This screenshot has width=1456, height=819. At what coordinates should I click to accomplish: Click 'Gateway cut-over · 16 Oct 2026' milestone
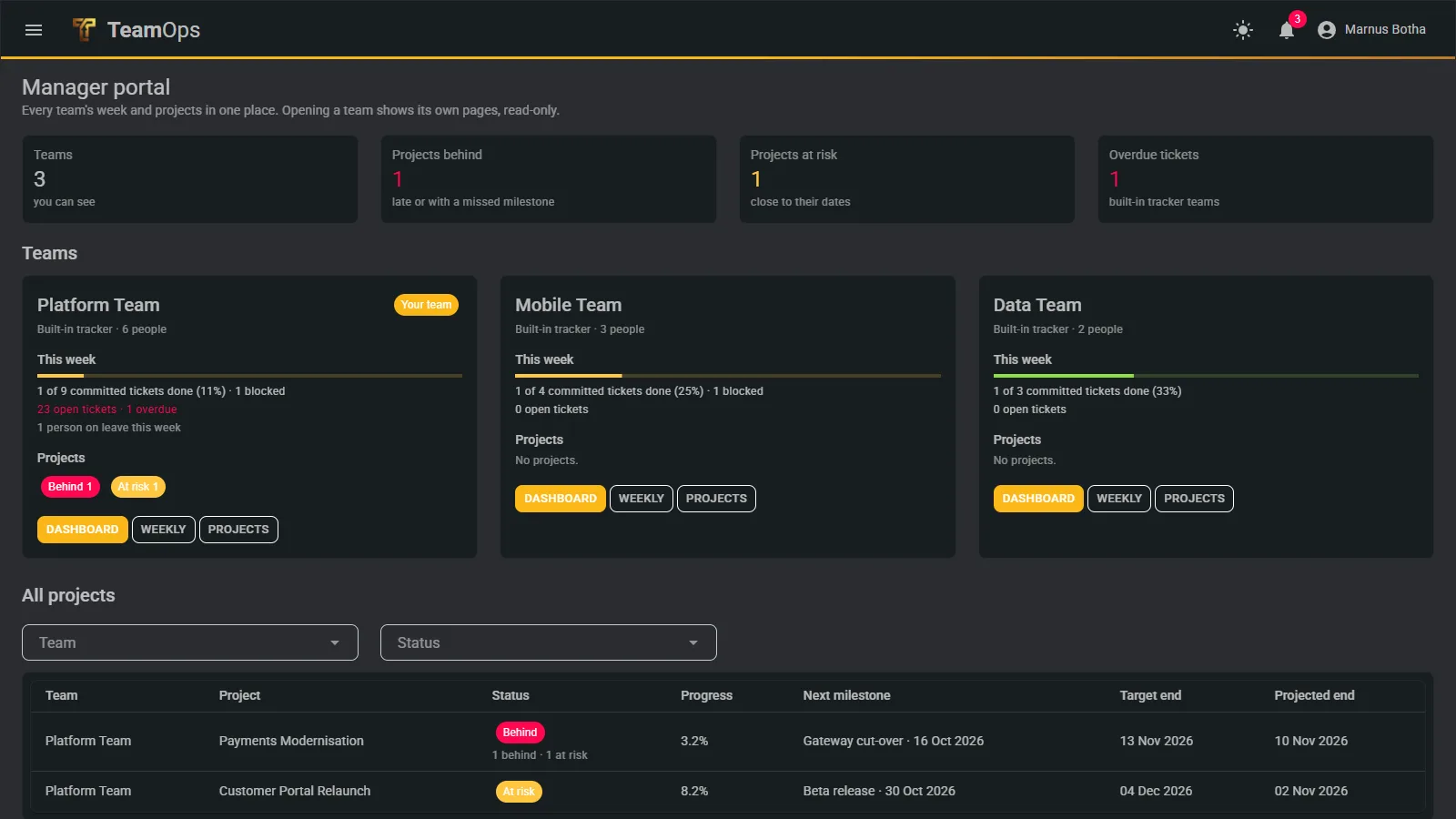(893, 741)
